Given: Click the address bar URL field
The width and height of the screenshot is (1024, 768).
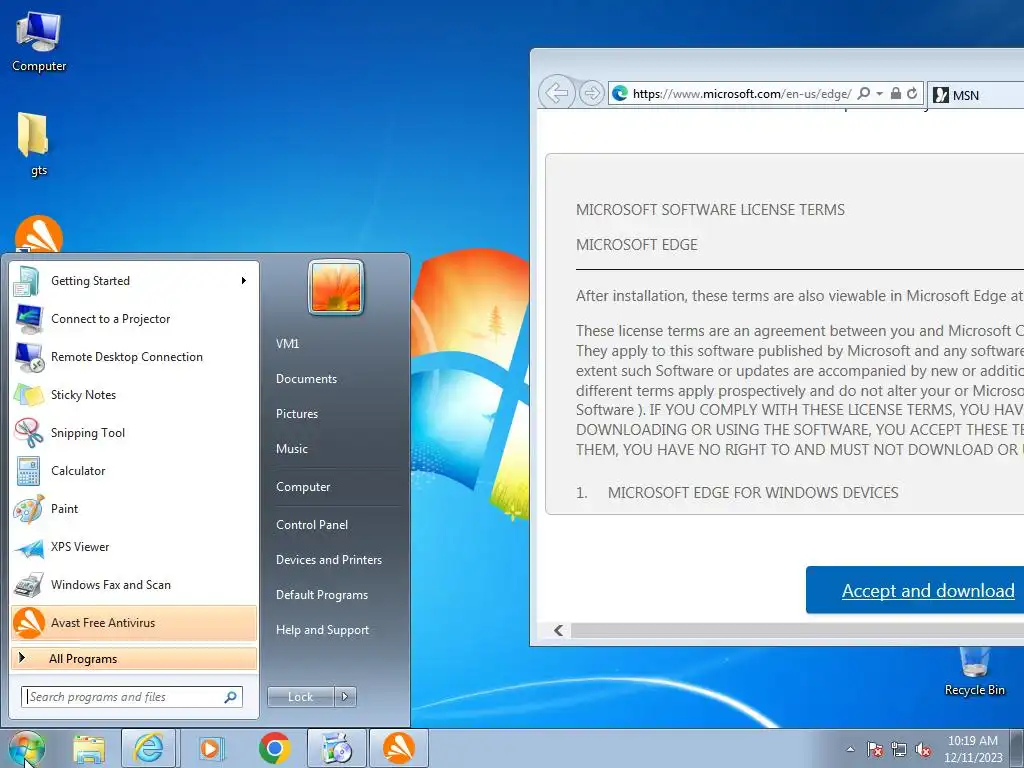Looking at the screenshot, I should [742, 94].
